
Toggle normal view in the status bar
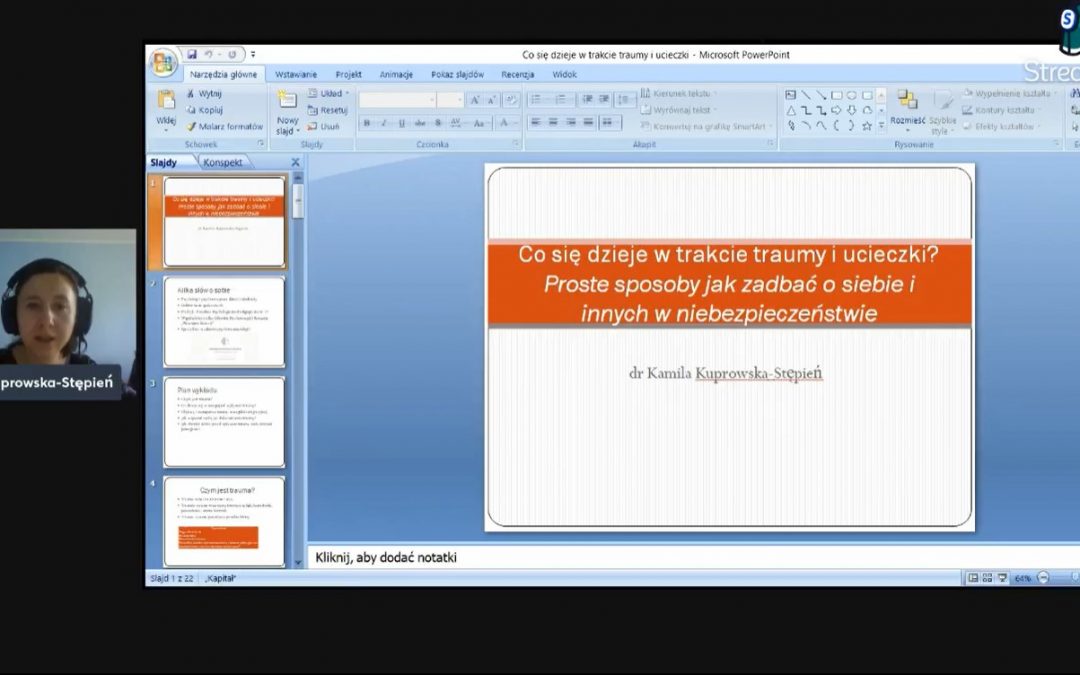[972, 578]
